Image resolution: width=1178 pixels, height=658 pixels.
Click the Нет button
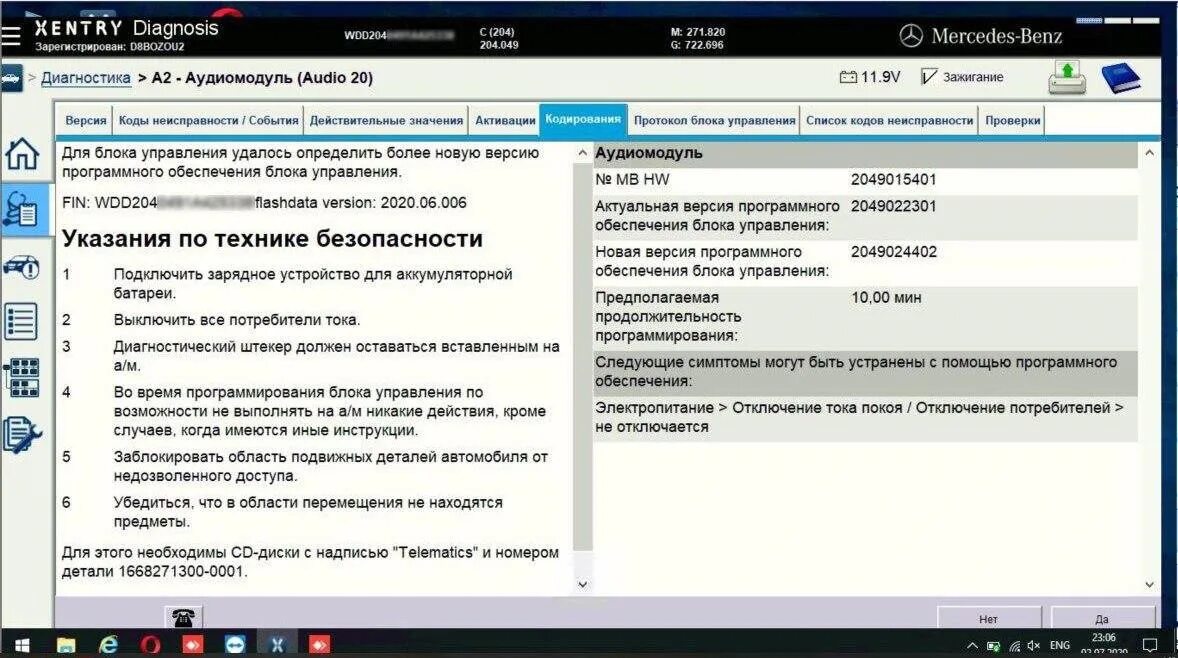point(989,618)
